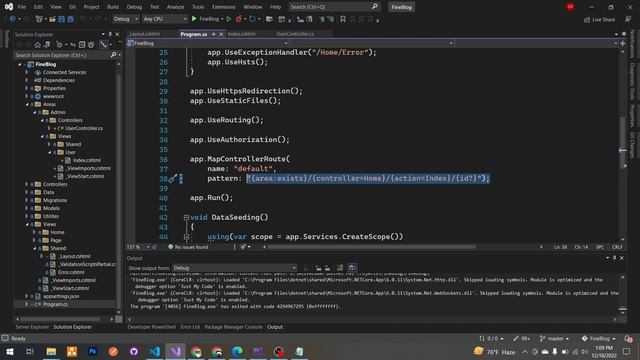Screen dimensions: 640x360
Task: Open the Debug menu
Action: (x=134, y=7)
